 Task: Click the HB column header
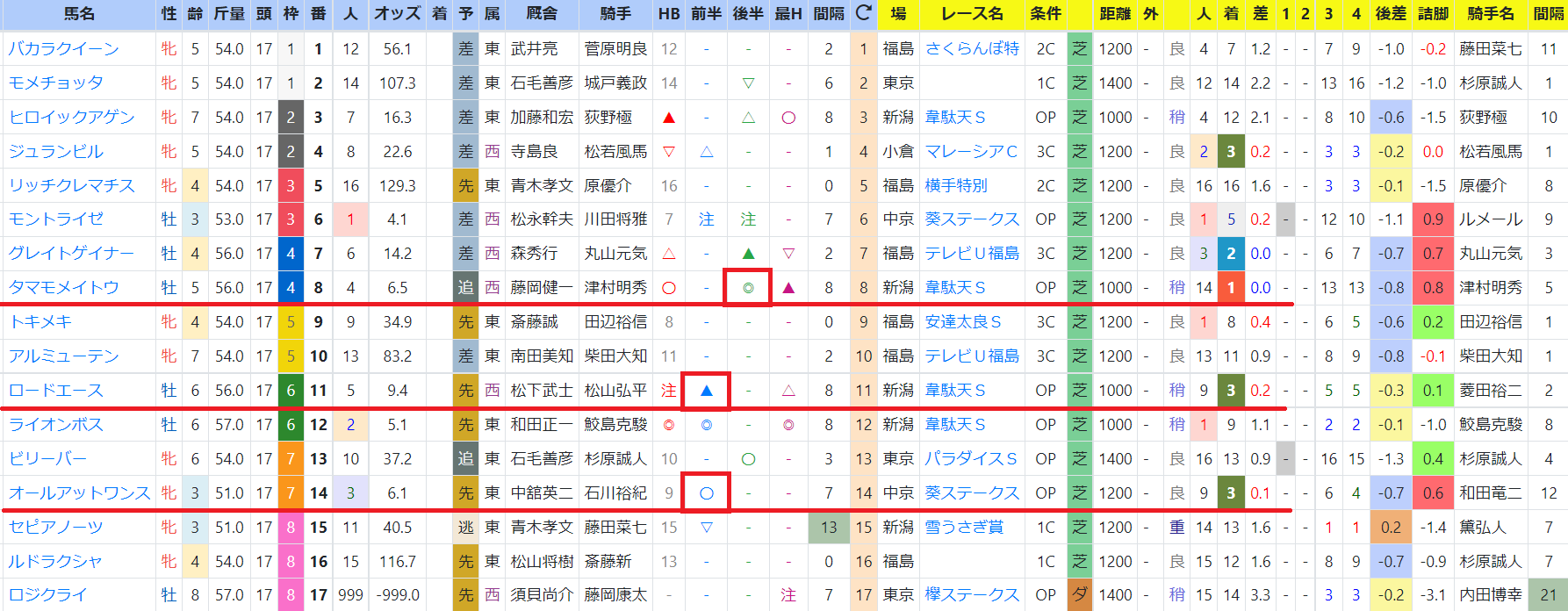click(669, 14)
